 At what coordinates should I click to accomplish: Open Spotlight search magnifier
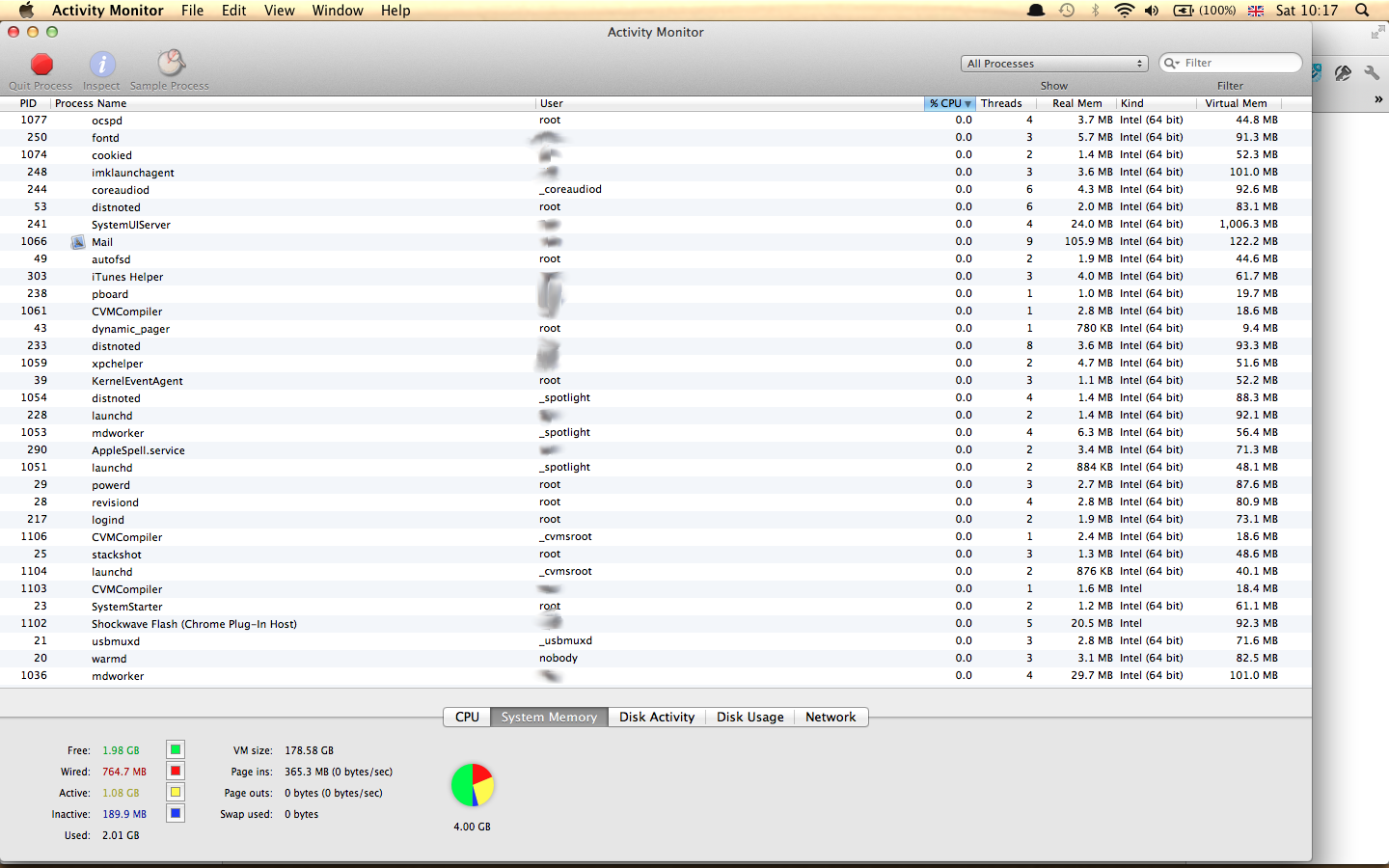pyautogui.click(x=1362, y=10)
